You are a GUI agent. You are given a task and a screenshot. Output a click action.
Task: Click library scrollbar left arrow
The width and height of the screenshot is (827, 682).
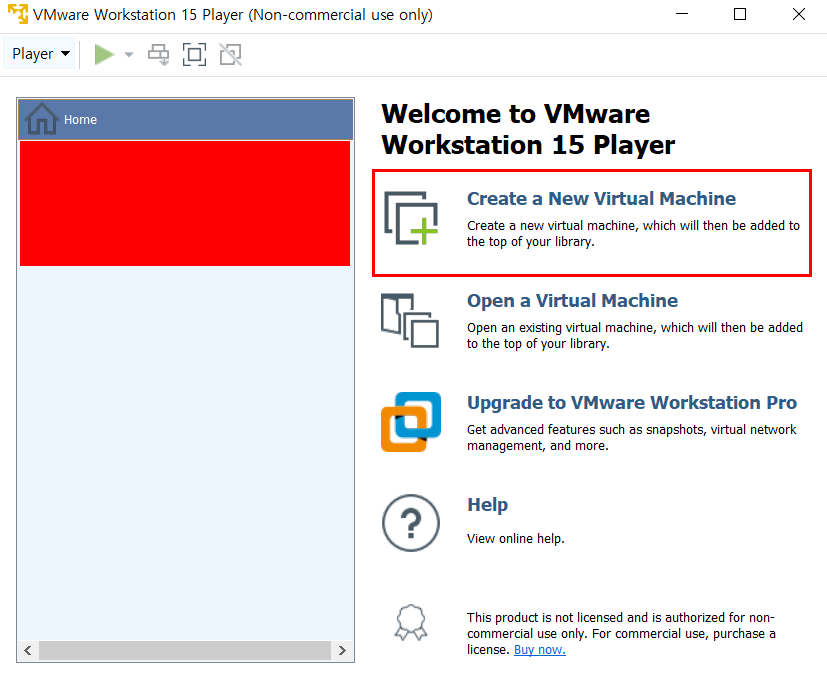tap(28, 650)
